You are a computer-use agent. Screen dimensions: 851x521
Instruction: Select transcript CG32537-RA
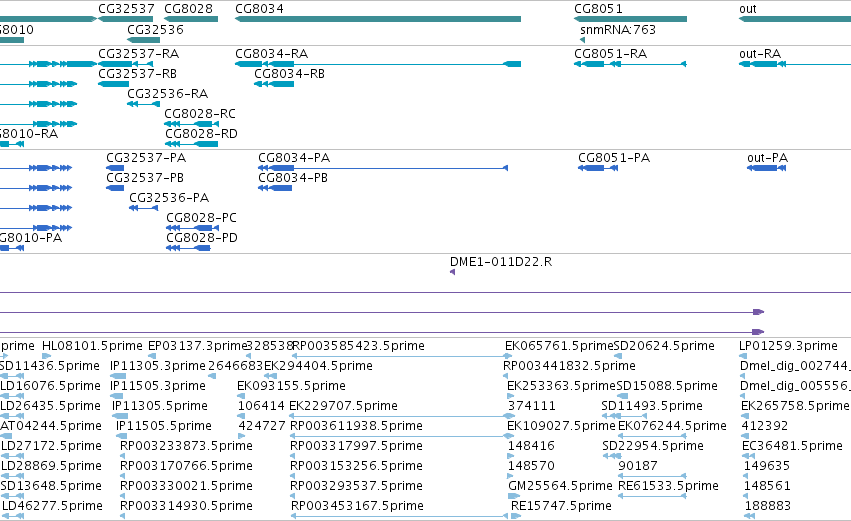138,54
